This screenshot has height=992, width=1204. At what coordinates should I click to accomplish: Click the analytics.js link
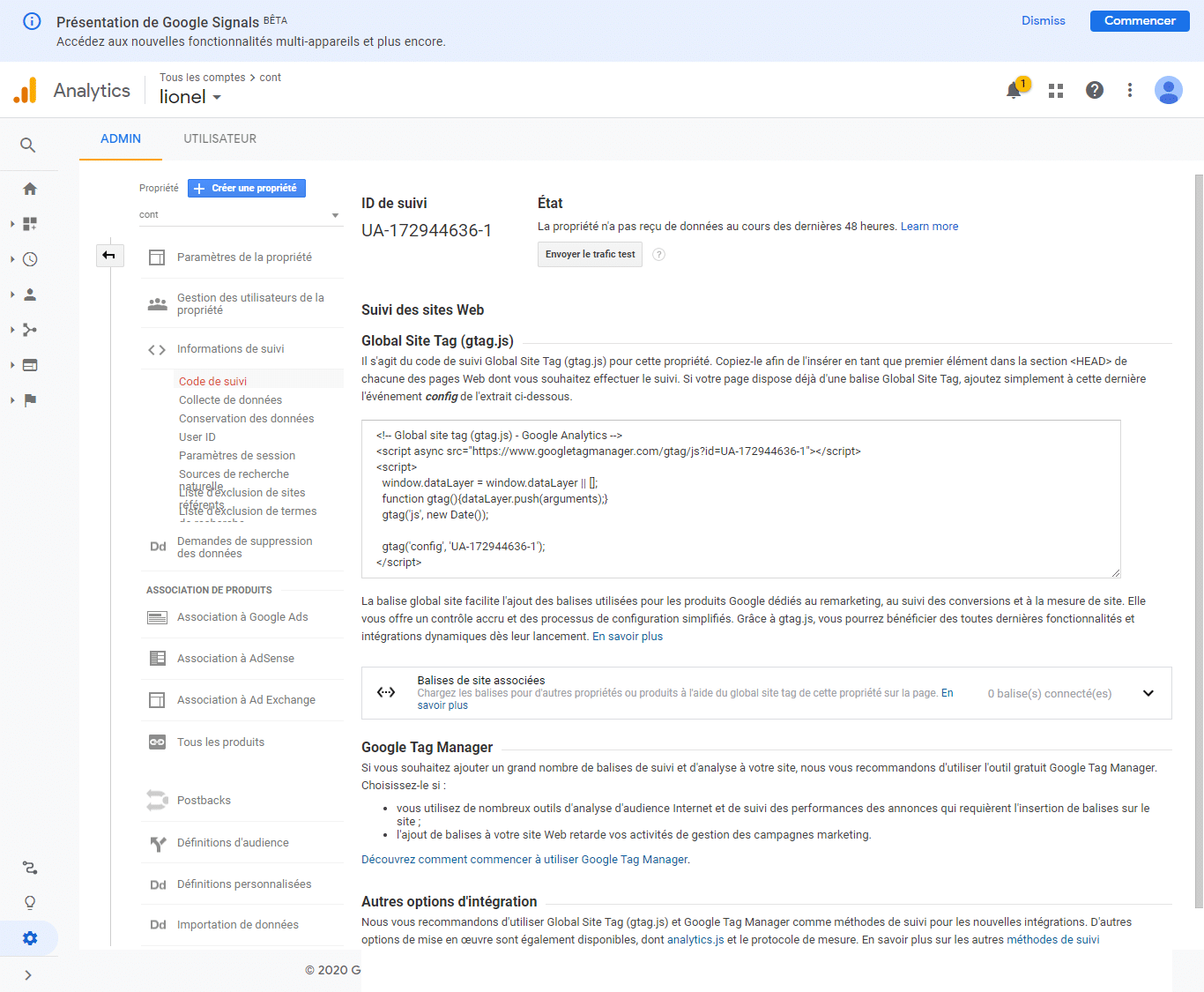pos(695,940)
